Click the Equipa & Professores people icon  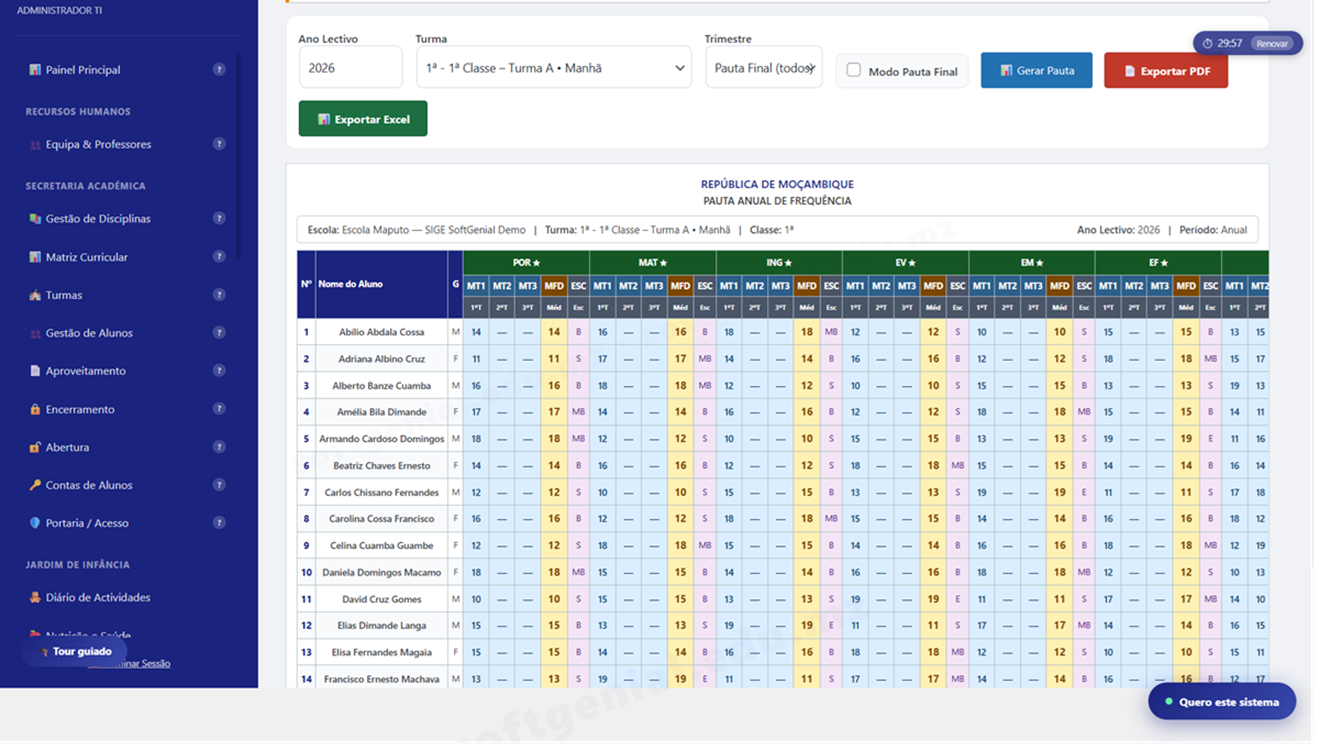[x=36, y=144]
